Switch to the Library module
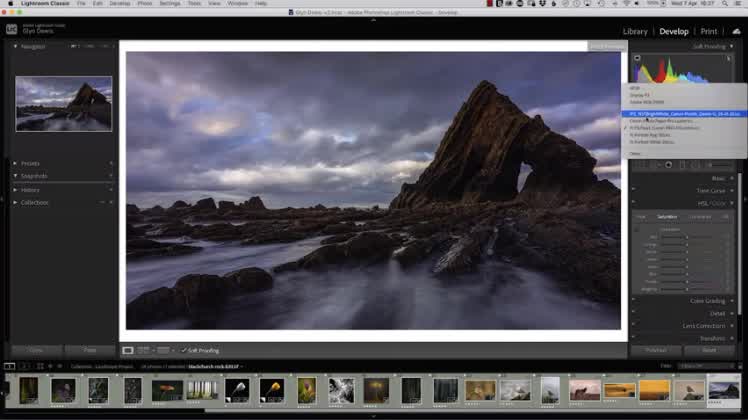This screenshot has width=748, height=420. tap(635, 32)
